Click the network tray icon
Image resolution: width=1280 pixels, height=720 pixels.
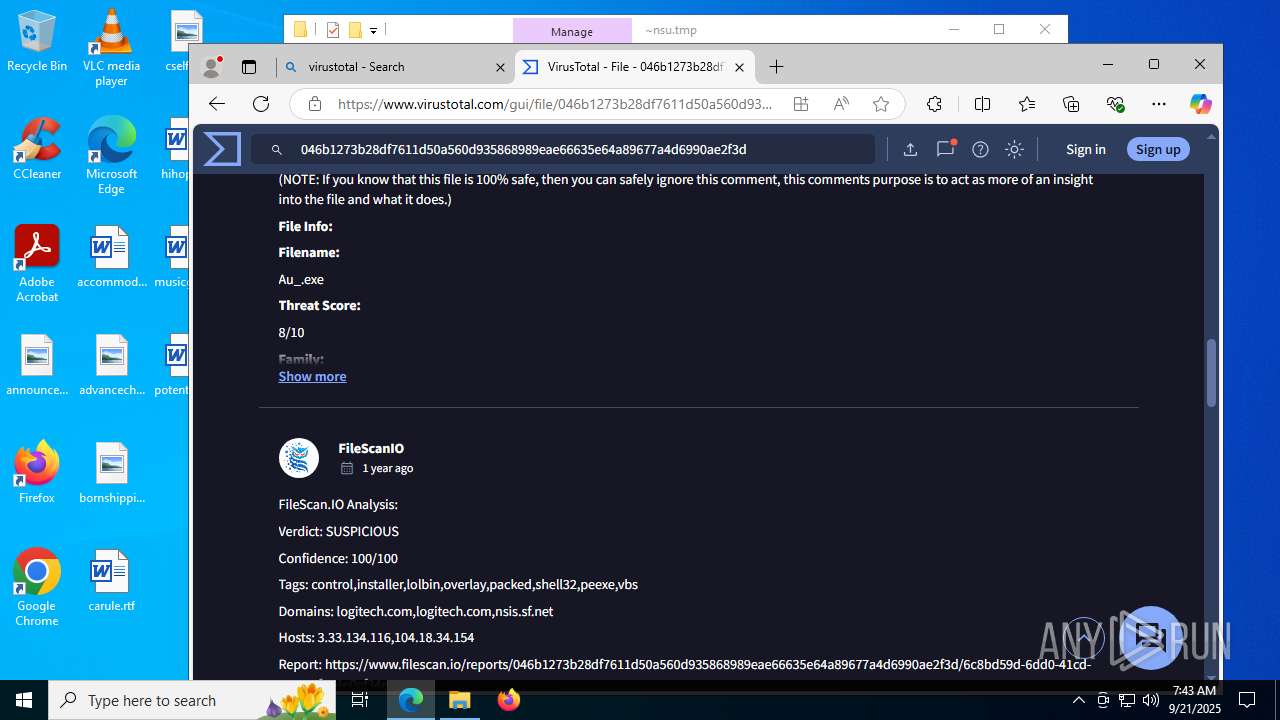tap(1127, 700)
